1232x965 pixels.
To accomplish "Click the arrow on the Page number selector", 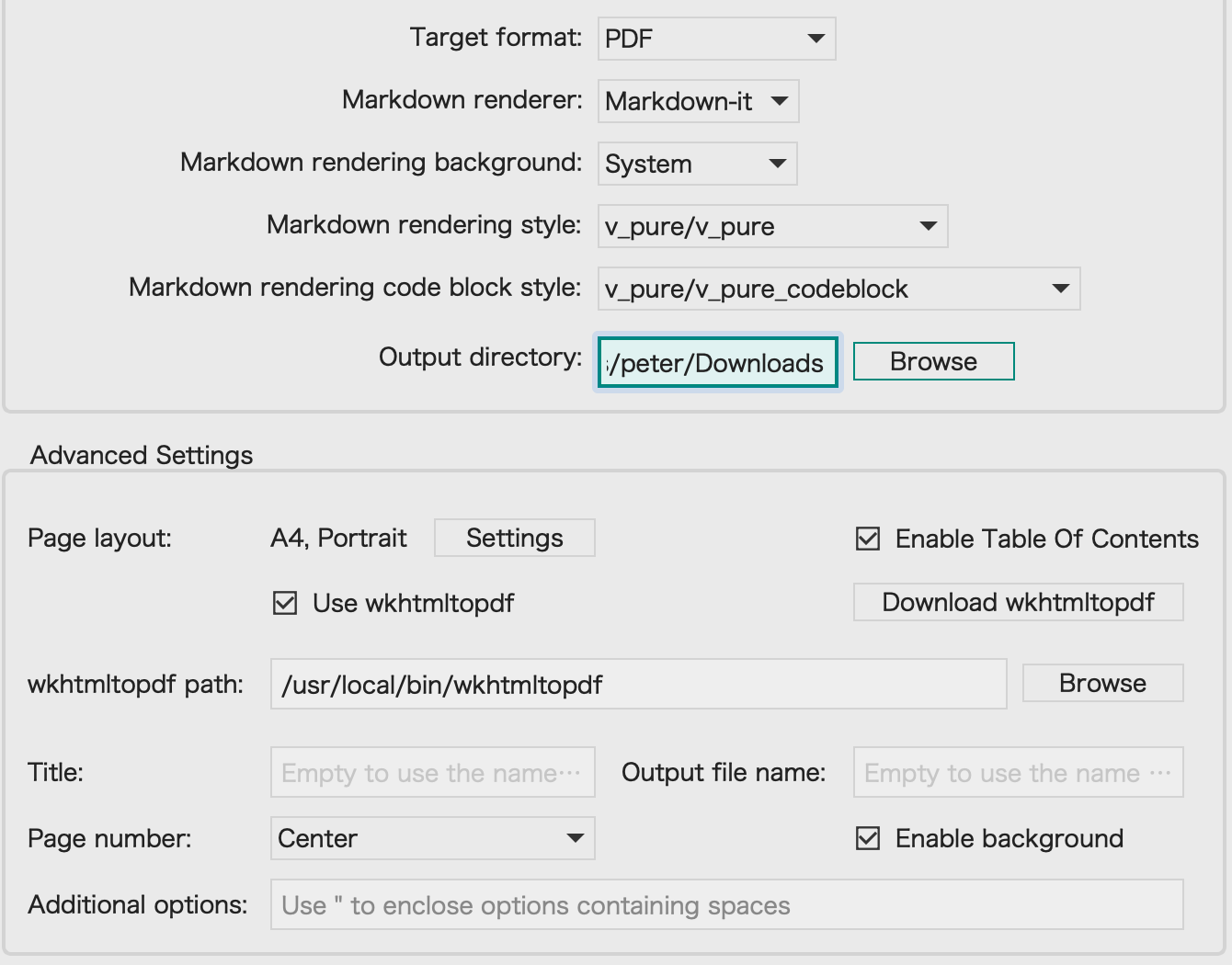I will (x=575, y=838).
